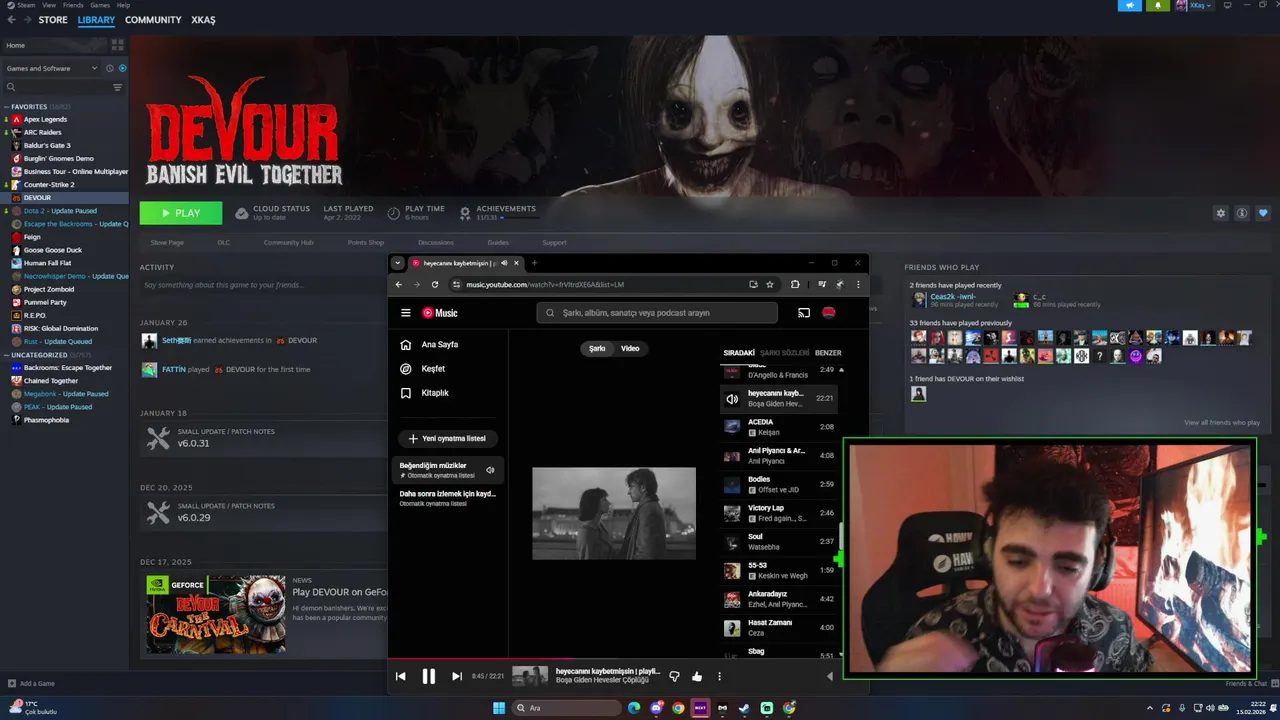Play Victory Lap from the queue

tap(778, 512)
